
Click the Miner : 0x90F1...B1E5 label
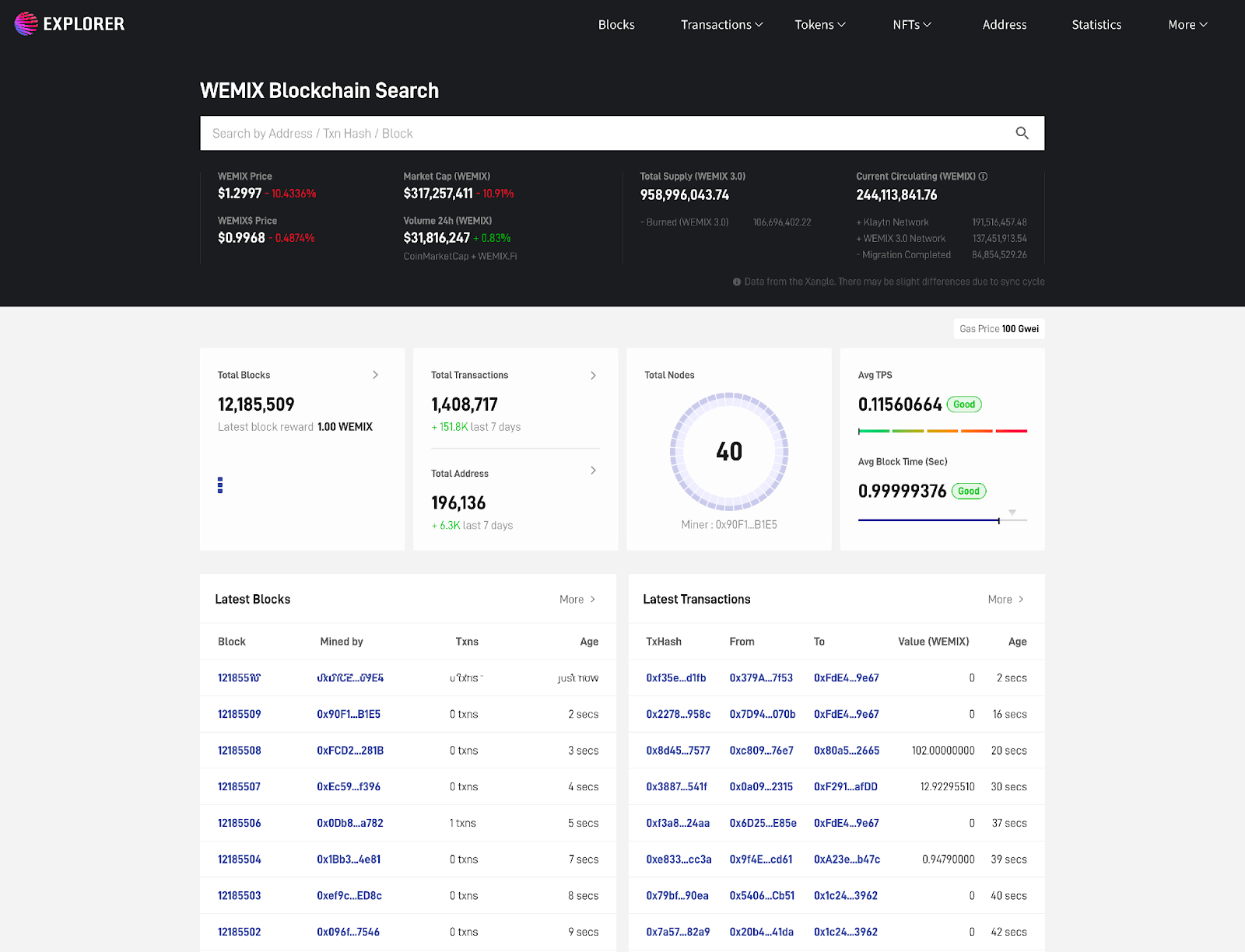tap(729, 524)
